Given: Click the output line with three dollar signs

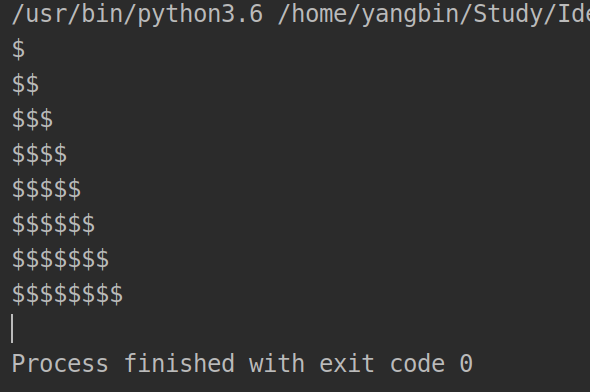Looking at the screenshot, I should [32, 119].
